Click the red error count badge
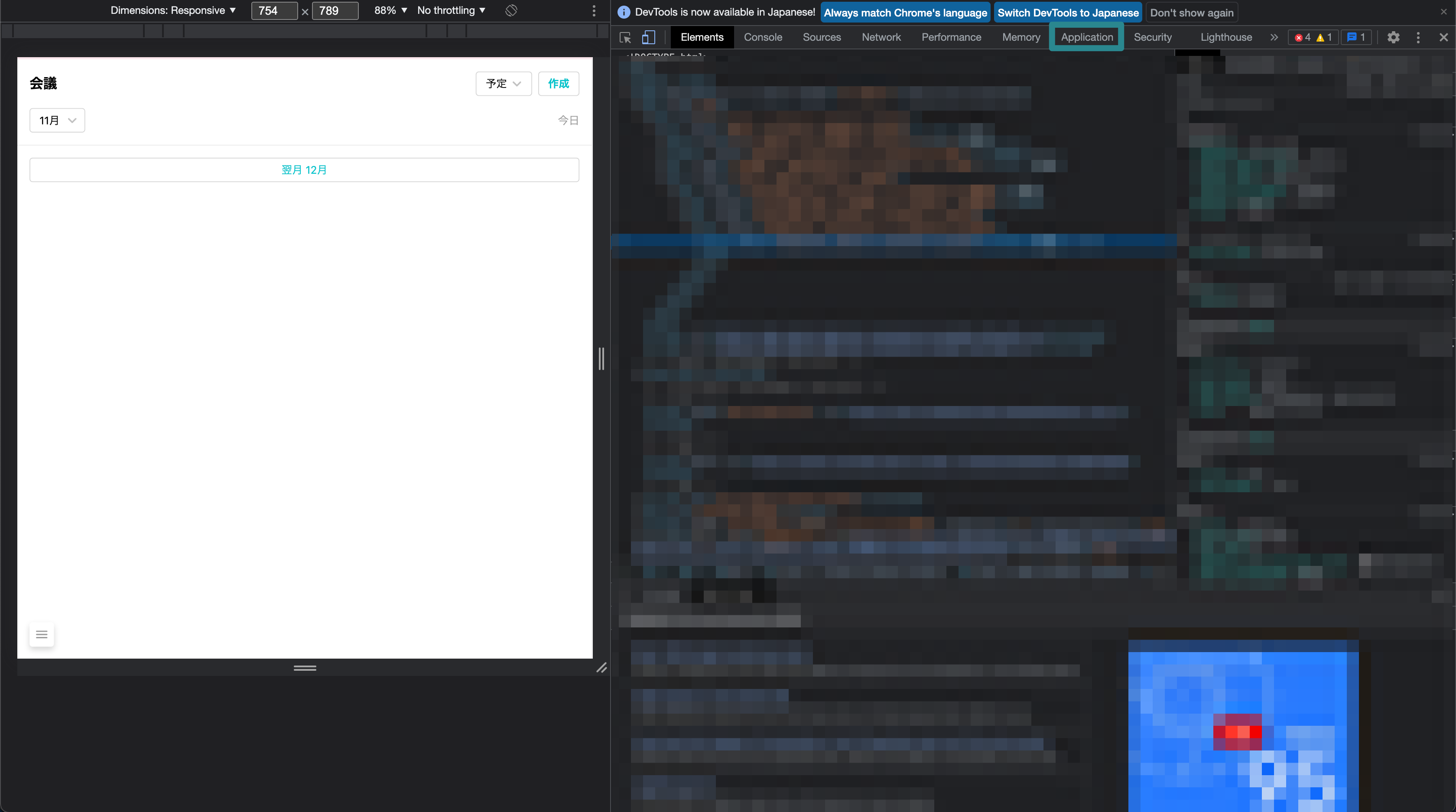This screenshot has height=812, width=1456. tap(1303, 37)
